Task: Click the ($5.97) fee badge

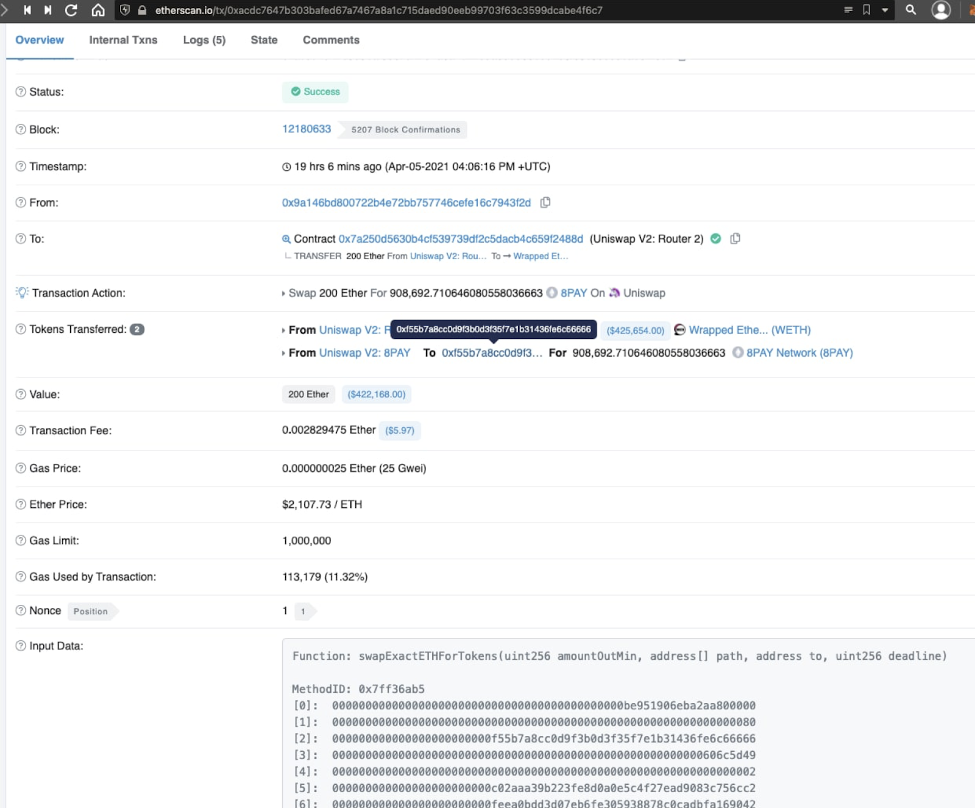Action: pyautogui.click(x=399, y=430)
